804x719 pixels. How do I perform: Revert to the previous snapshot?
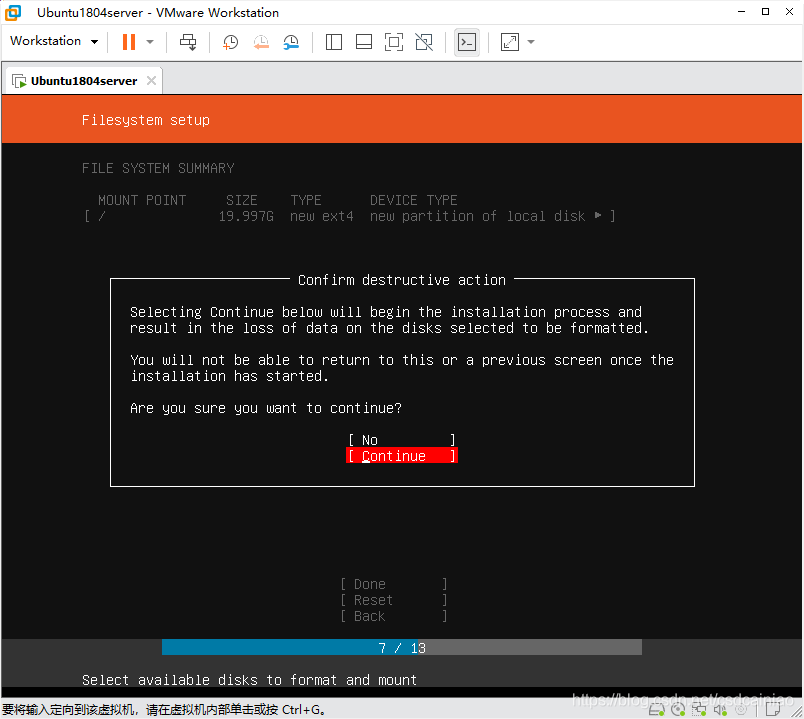(261, 42)
